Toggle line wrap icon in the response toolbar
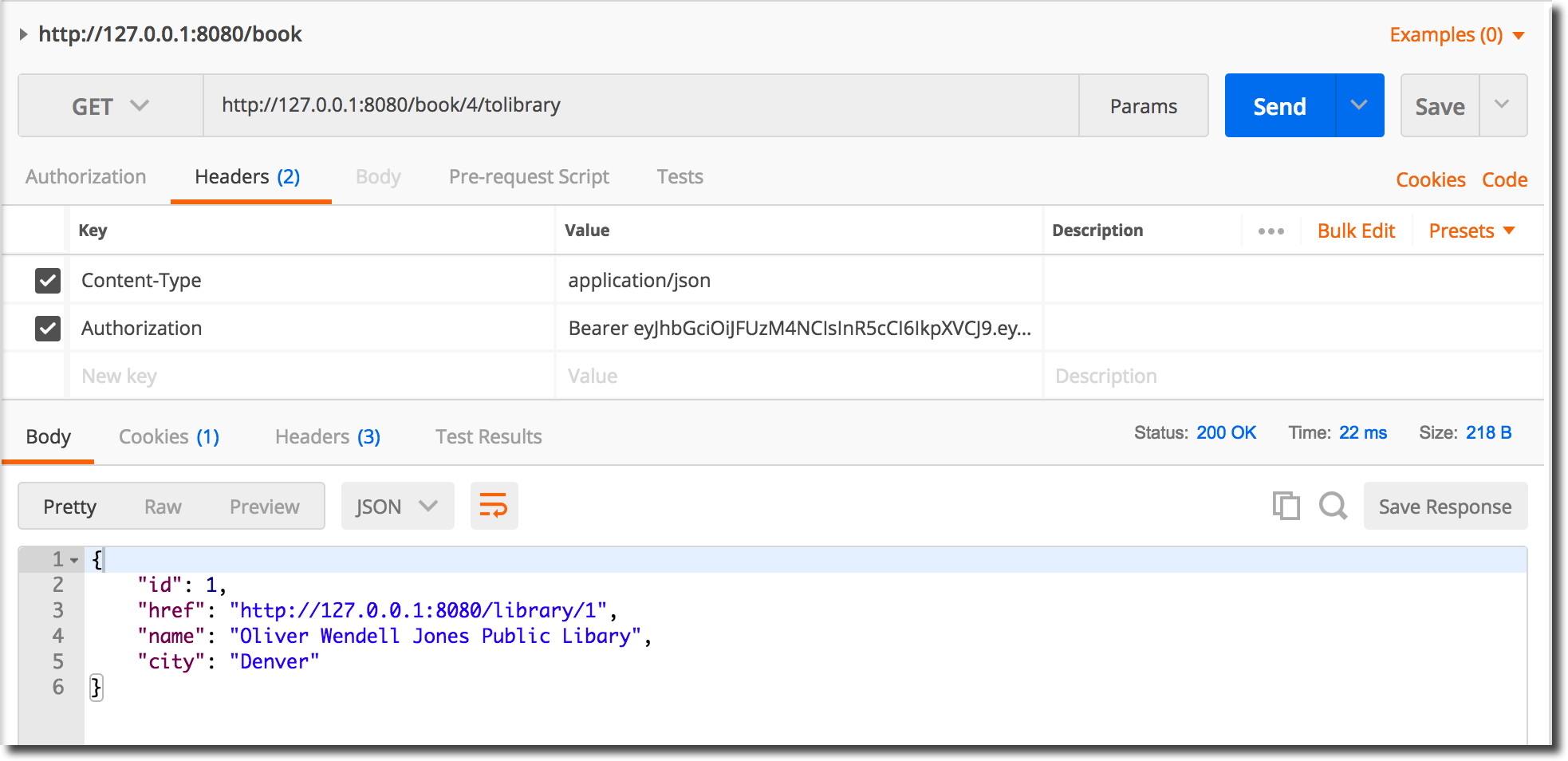 (494, 506)
